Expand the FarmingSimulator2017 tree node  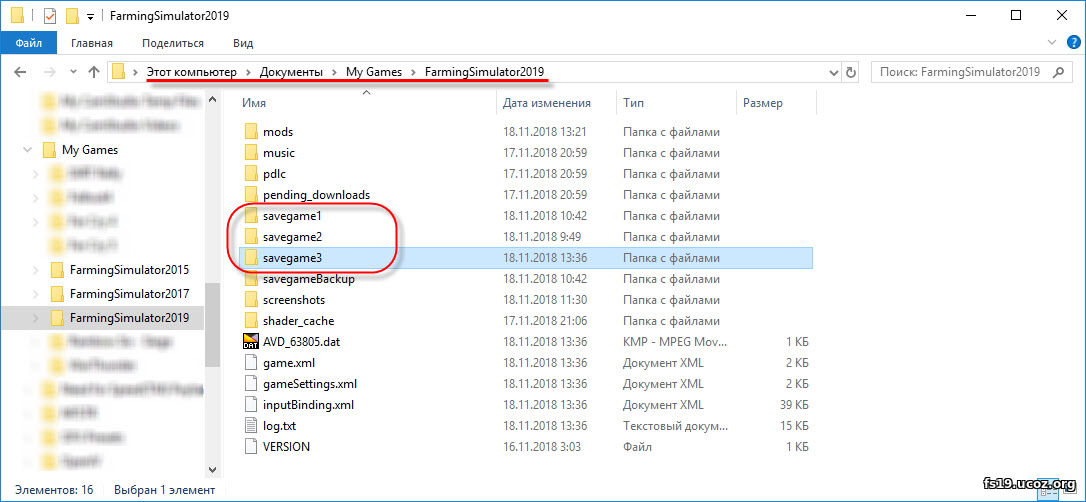coord(36,294)
